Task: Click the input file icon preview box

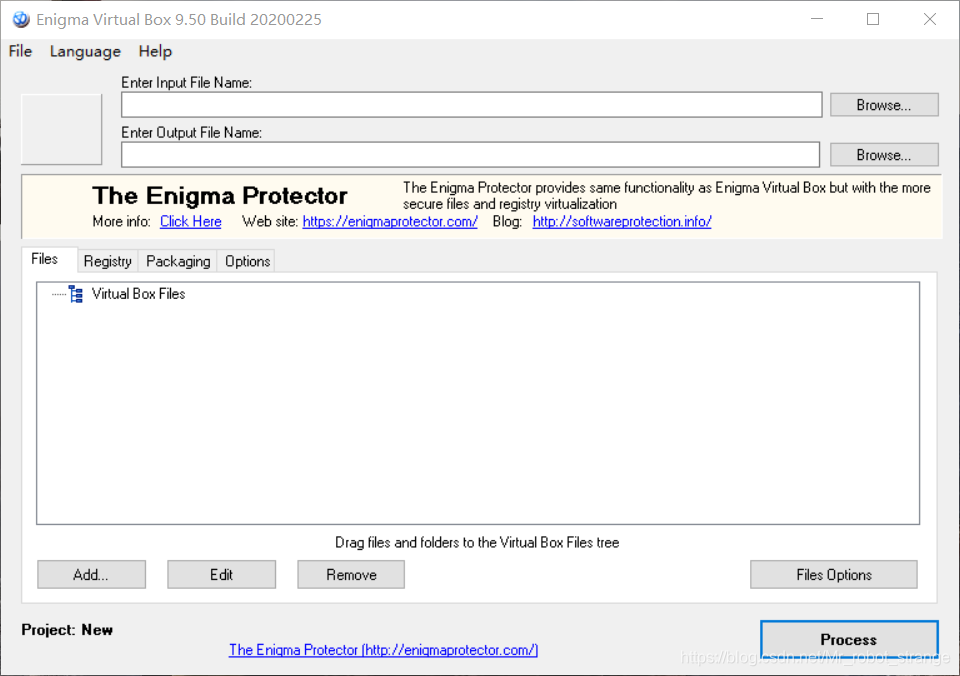Action: [61, 129]
